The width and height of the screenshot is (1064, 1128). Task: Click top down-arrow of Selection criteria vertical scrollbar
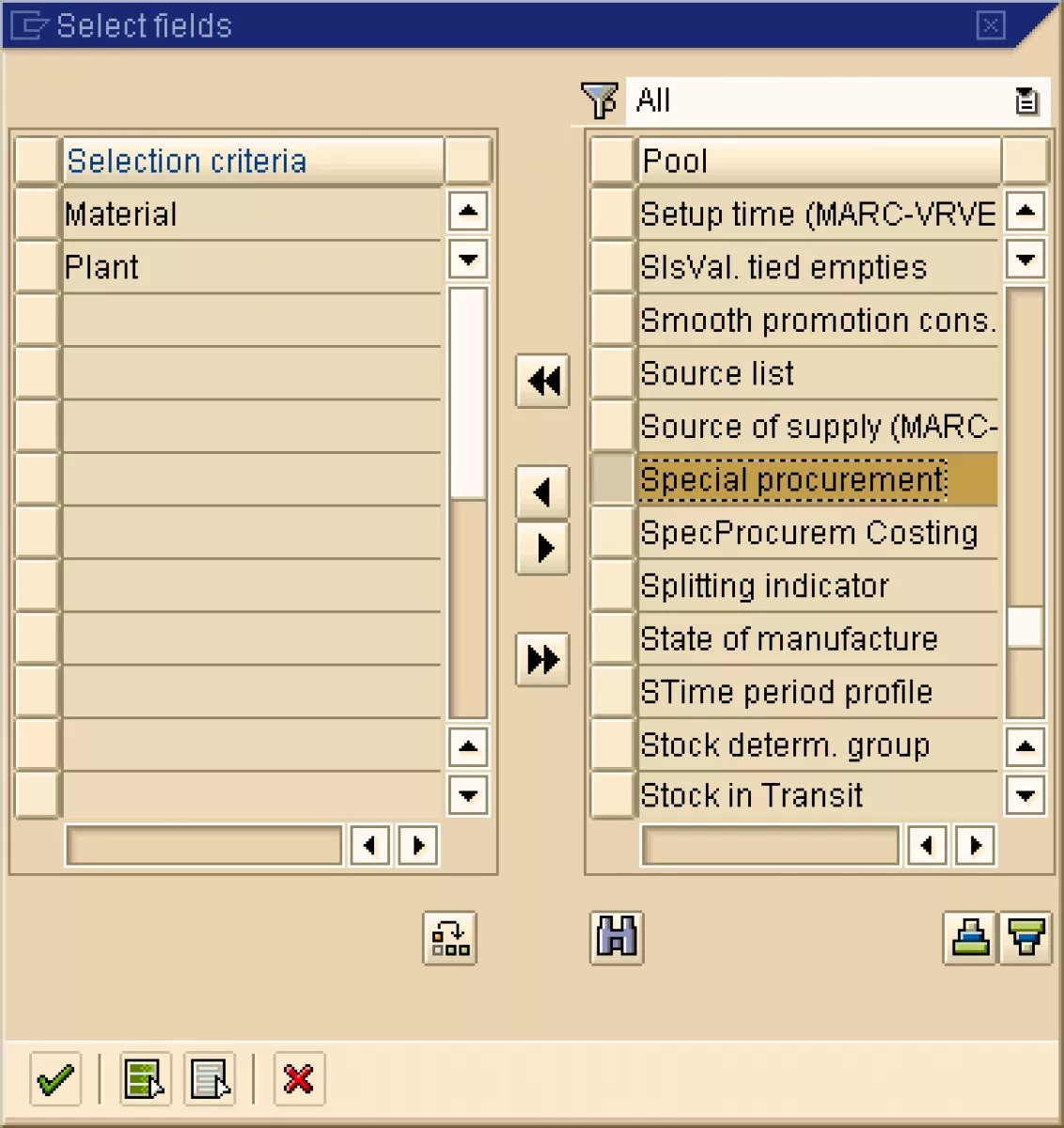coord(468,259)
